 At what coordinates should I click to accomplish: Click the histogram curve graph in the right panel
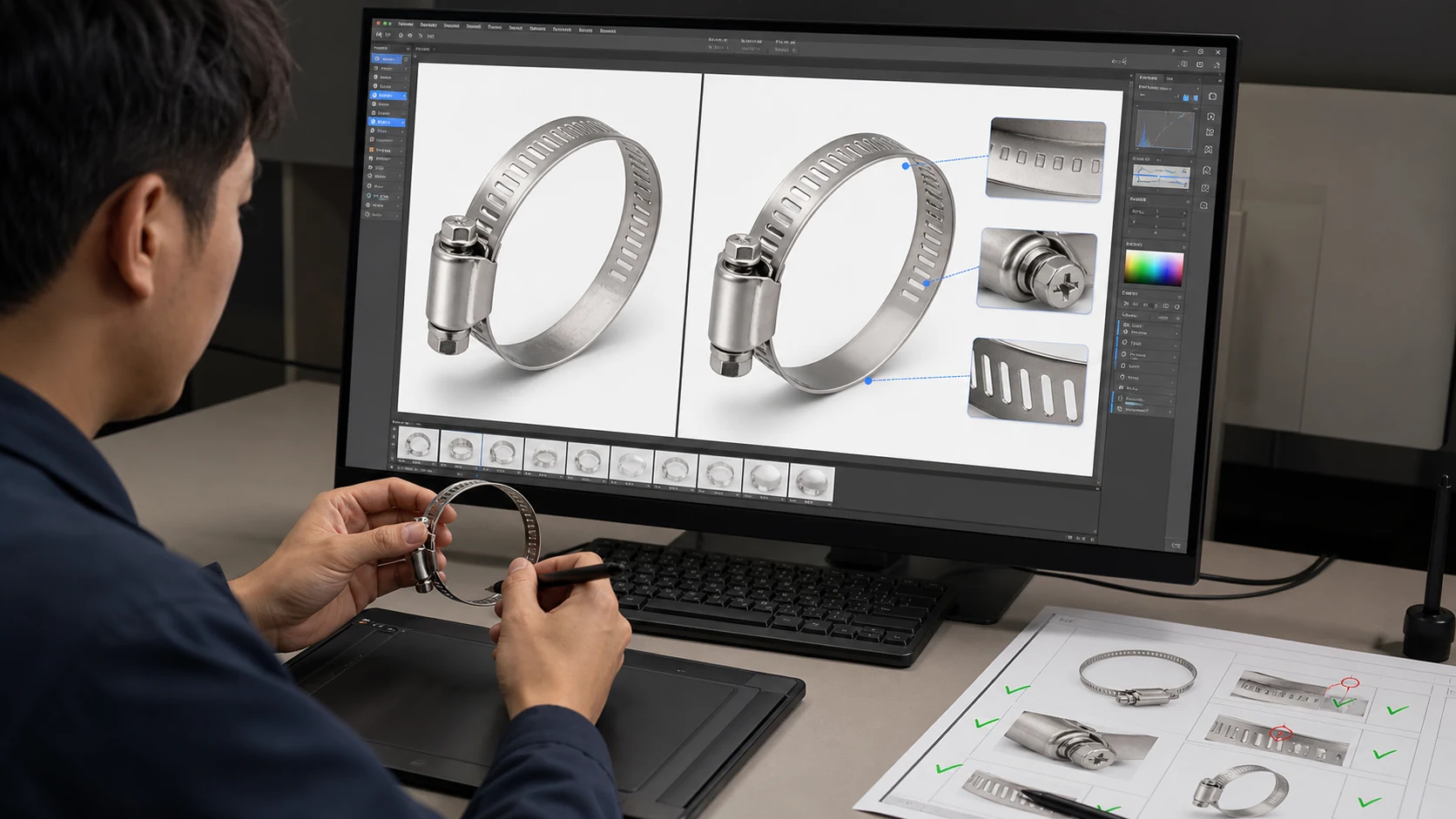1165,129
